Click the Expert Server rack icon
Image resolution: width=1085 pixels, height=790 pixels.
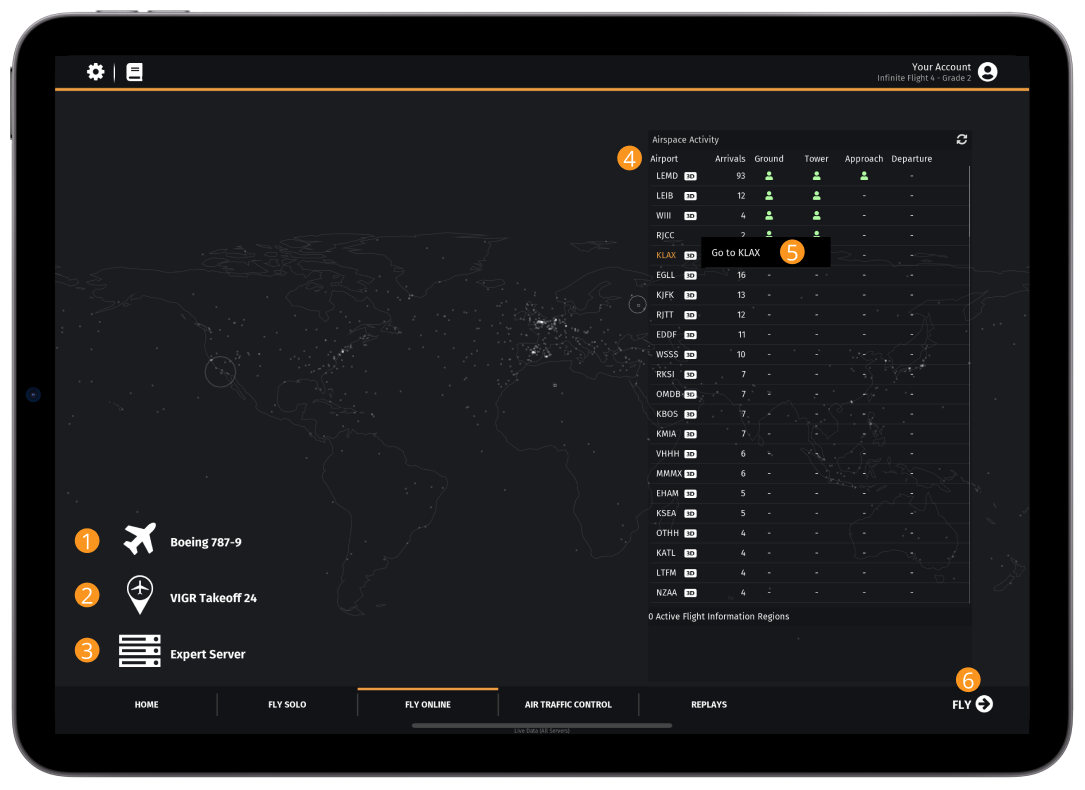coord(139,651)
